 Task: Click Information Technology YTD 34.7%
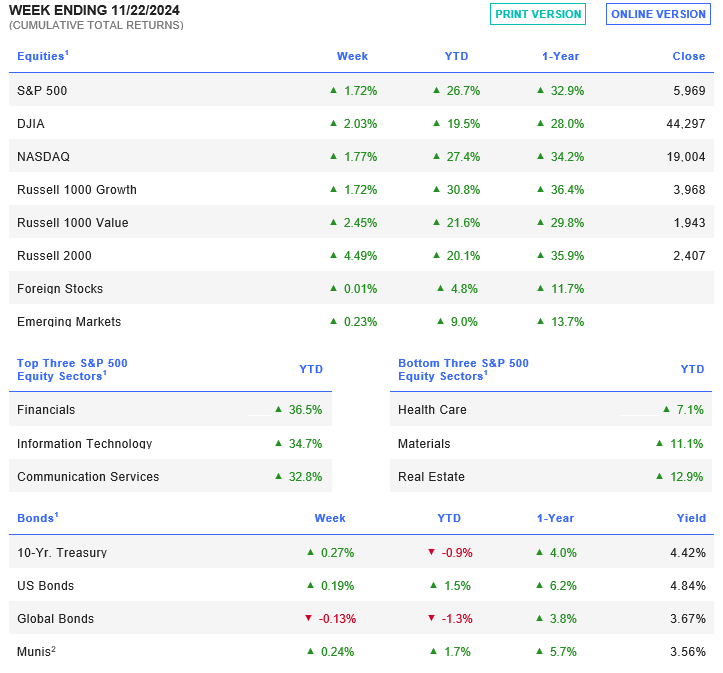(305, 444)
